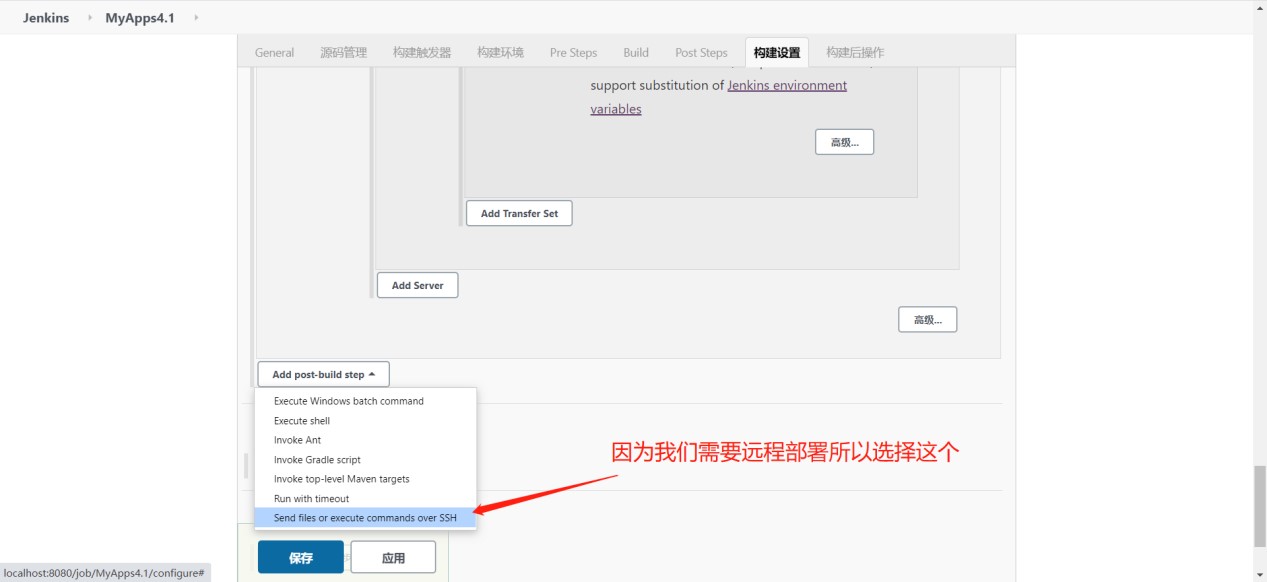Switch to the Pre Steps tab
This screenshot has width=1267, height=582.
pos(572,52)
